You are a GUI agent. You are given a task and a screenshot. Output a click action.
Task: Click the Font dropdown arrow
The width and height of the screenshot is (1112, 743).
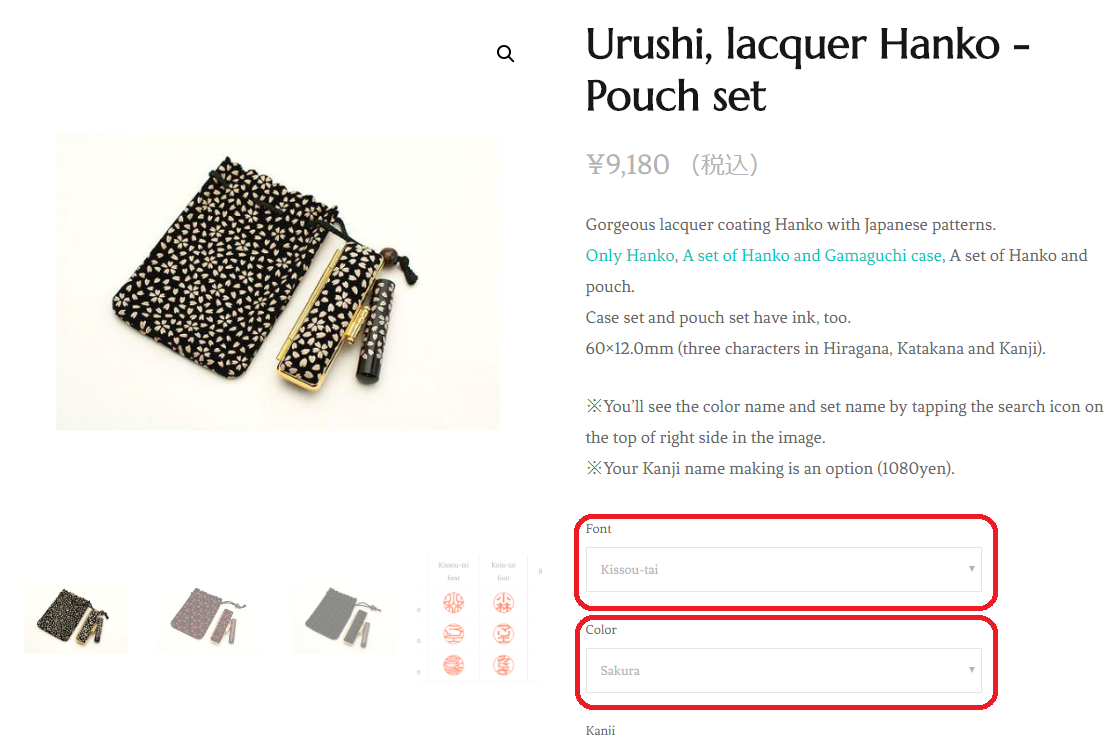972,569
